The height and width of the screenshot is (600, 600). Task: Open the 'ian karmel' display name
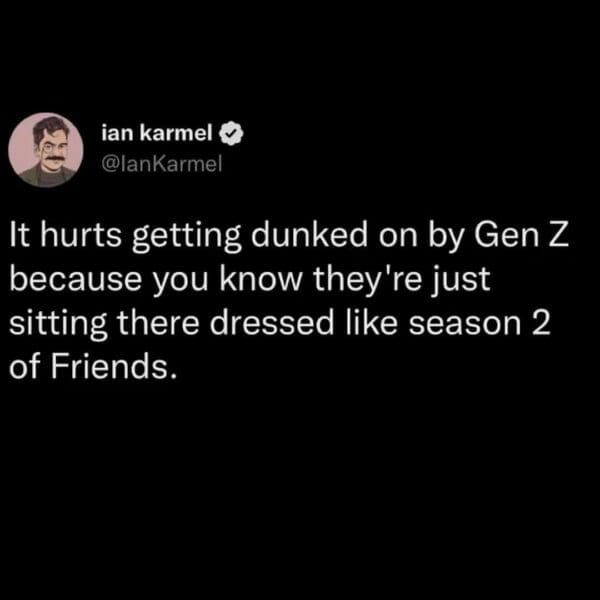pos(157,133)
